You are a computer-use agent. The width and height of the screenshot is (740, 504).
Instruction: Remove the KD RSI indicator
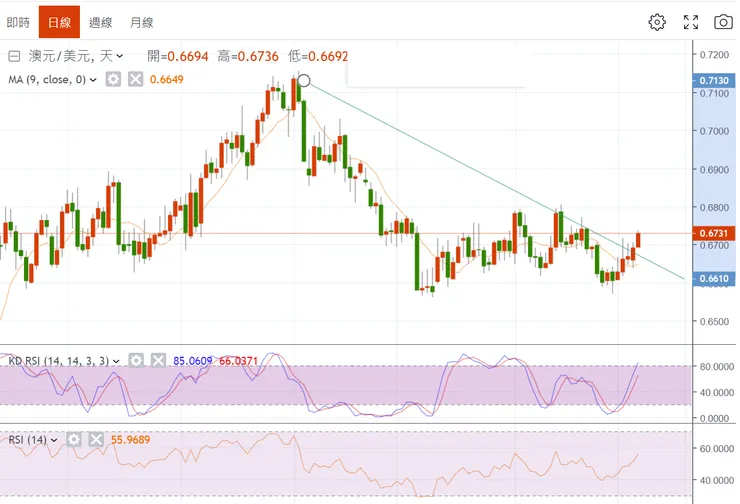pos(157,360)
